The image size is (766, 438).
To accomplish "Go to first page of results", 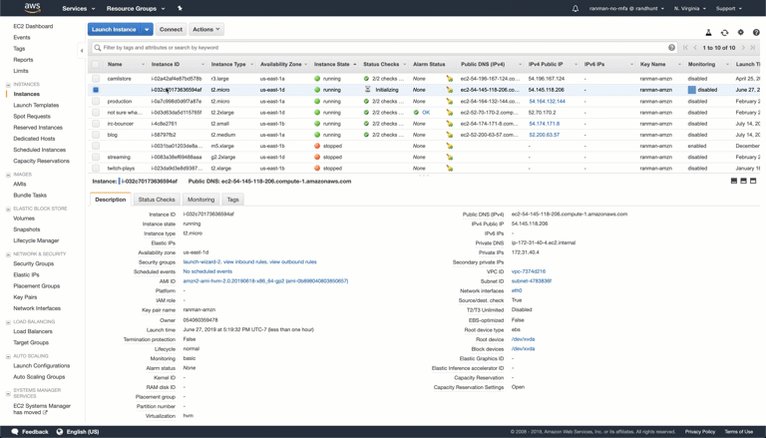I will pyautogui.click(x=685, y=47).
